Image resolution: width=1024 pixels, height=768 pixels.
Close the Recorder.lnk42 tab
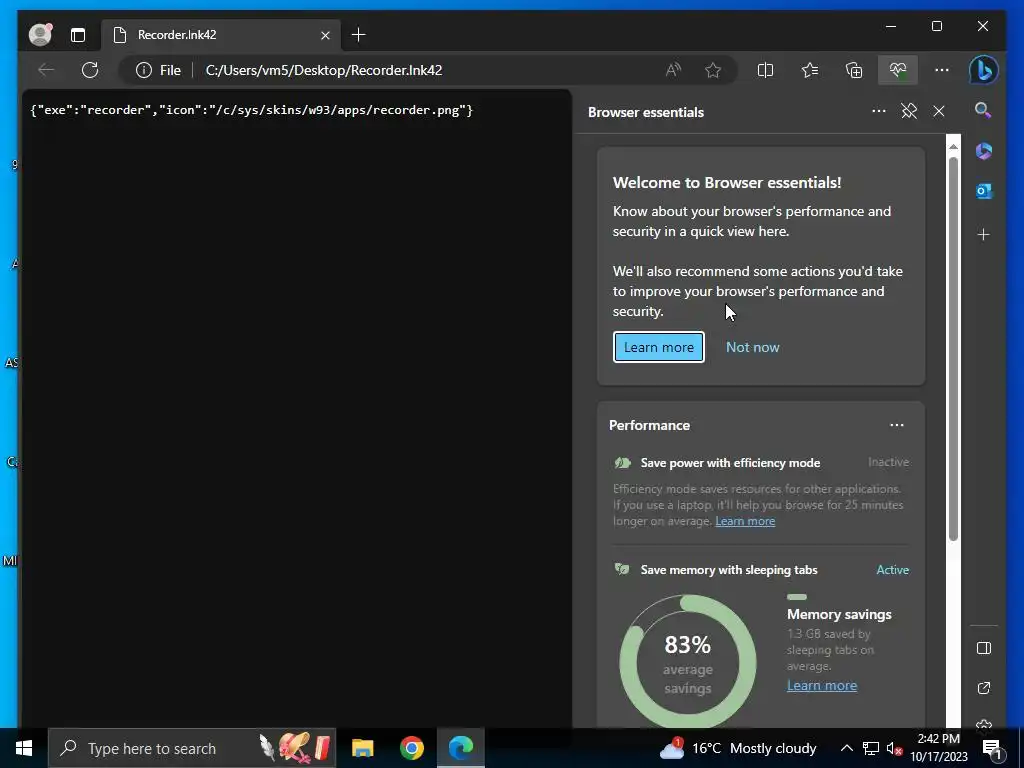(325, 35)
